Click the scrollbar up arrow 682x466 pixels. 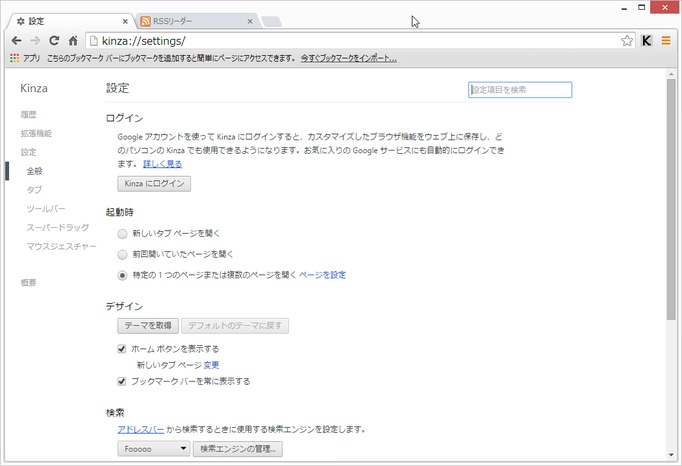pos(671,74)
